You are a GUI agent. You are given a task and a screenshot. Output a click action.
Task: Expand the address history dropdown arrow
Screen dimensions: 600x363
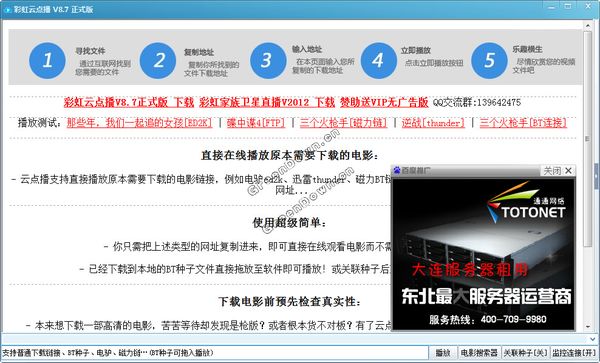tap(593, 339)
